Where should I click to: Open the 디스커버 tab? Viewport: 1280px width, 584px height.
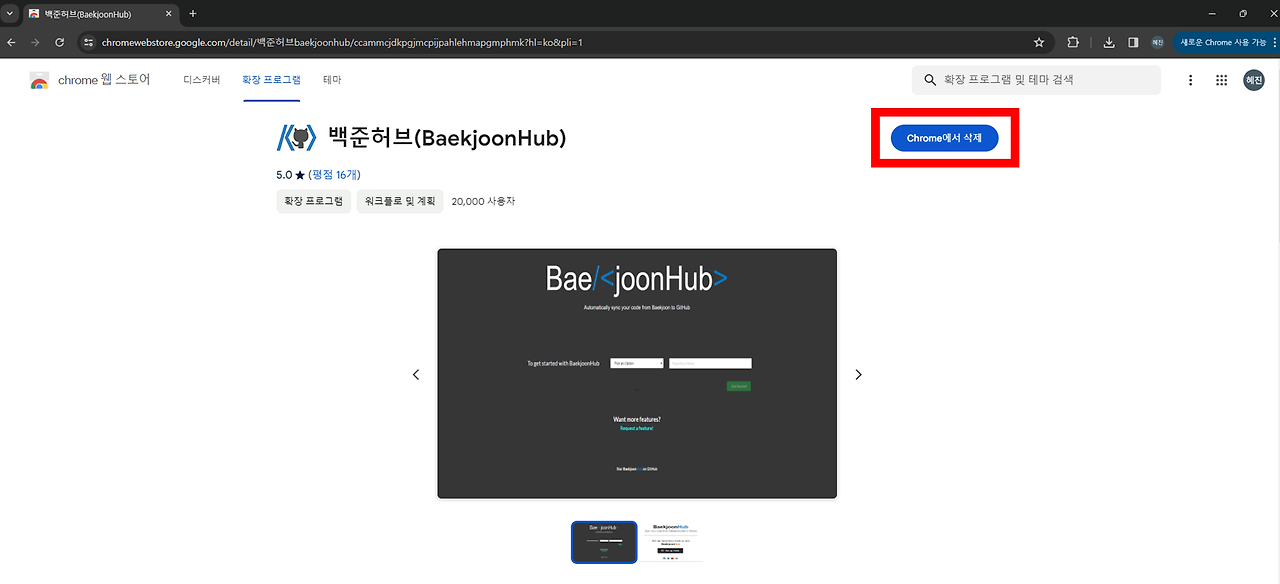pos(202,80)
